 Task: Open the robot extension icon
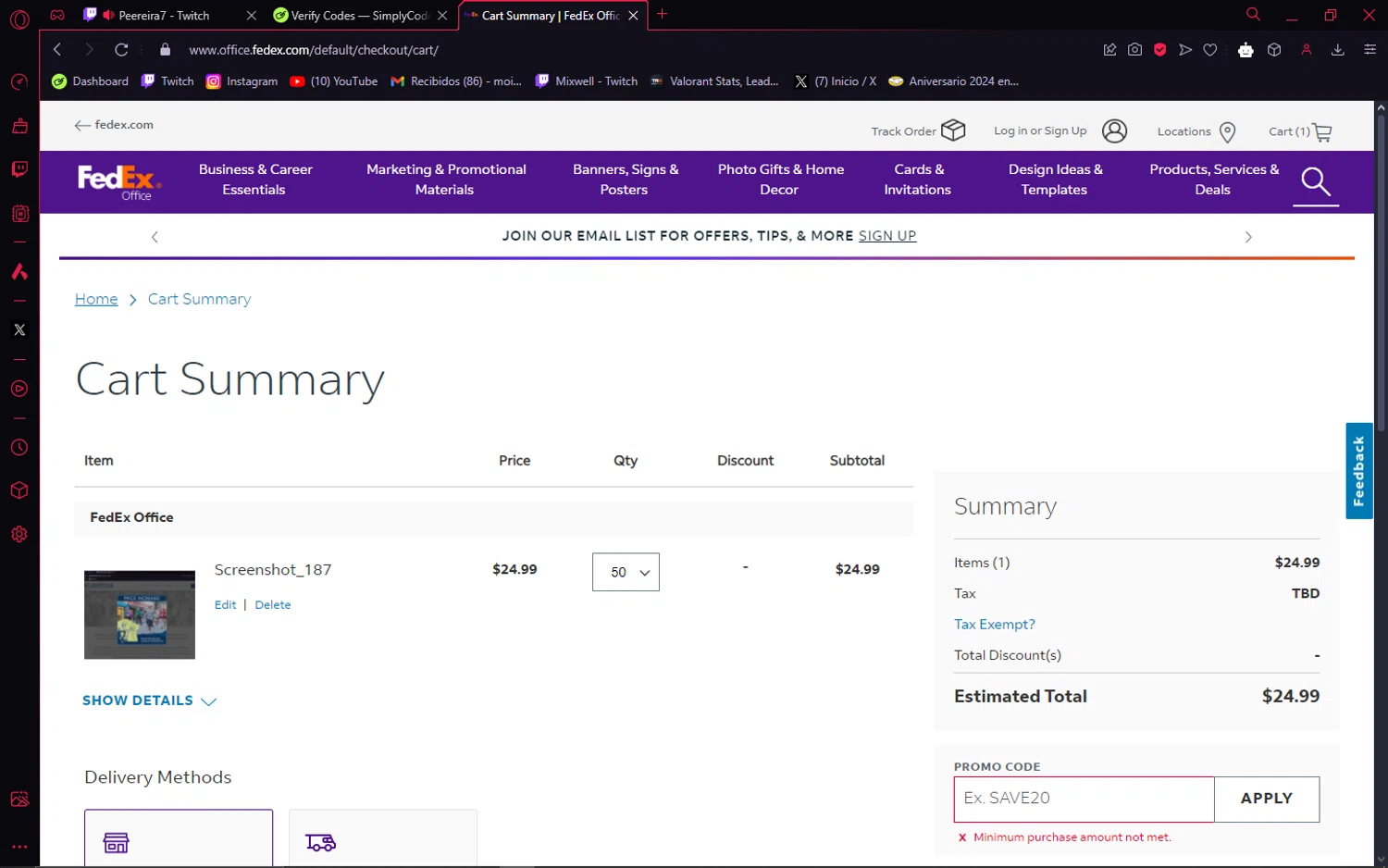click(1245, 50)
